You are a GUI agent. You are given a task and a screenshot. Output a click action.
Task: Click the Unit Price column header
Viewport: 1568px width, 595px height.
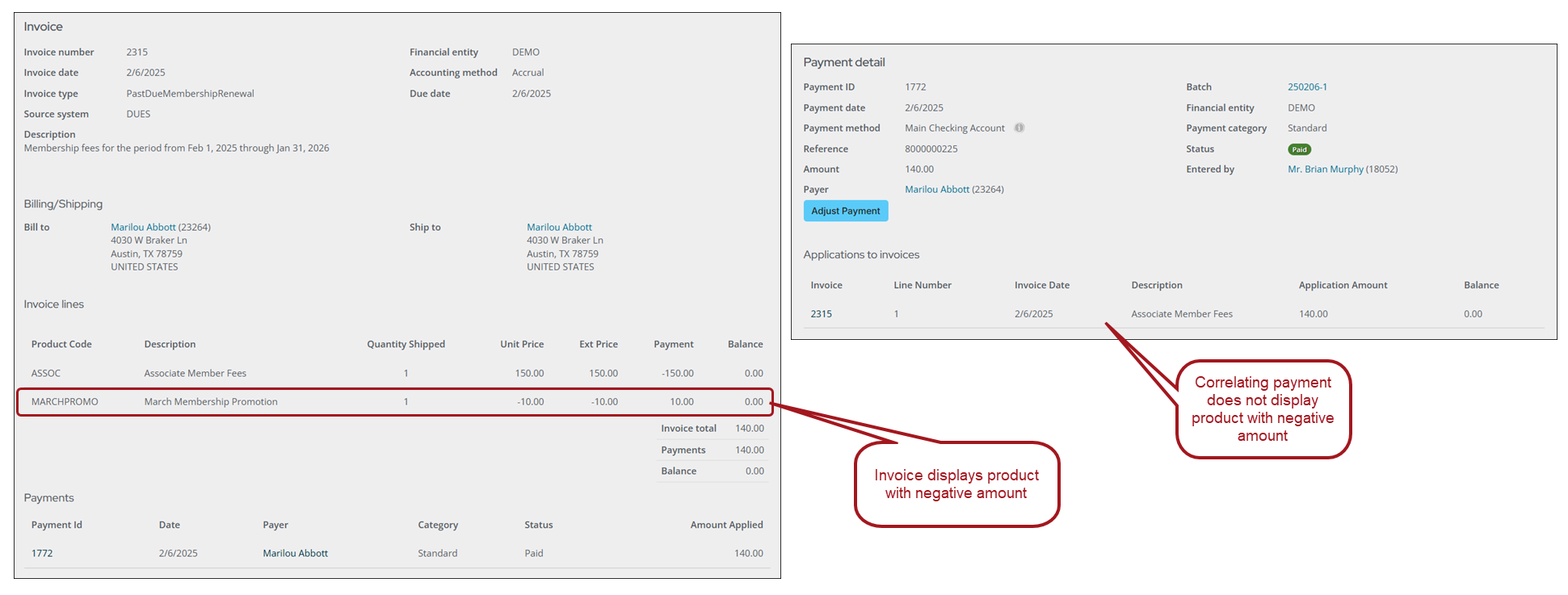[x=522, y=344]
